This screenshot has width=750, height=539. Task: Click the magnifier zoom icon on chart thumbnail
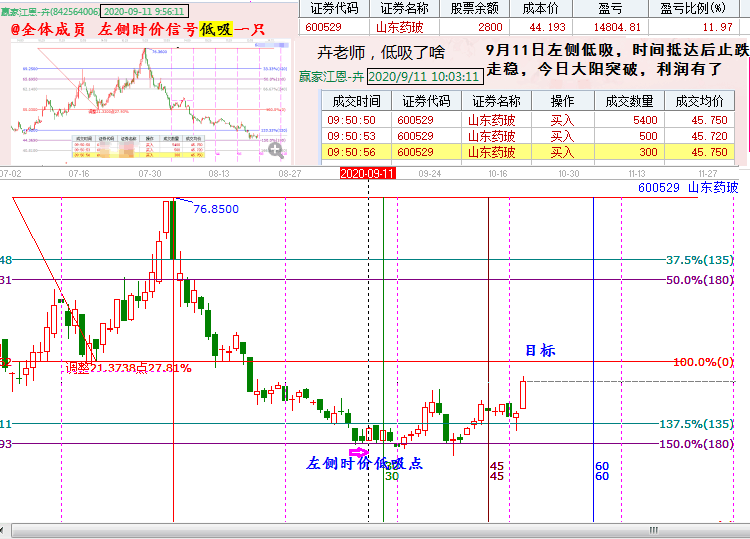(275, 150)
